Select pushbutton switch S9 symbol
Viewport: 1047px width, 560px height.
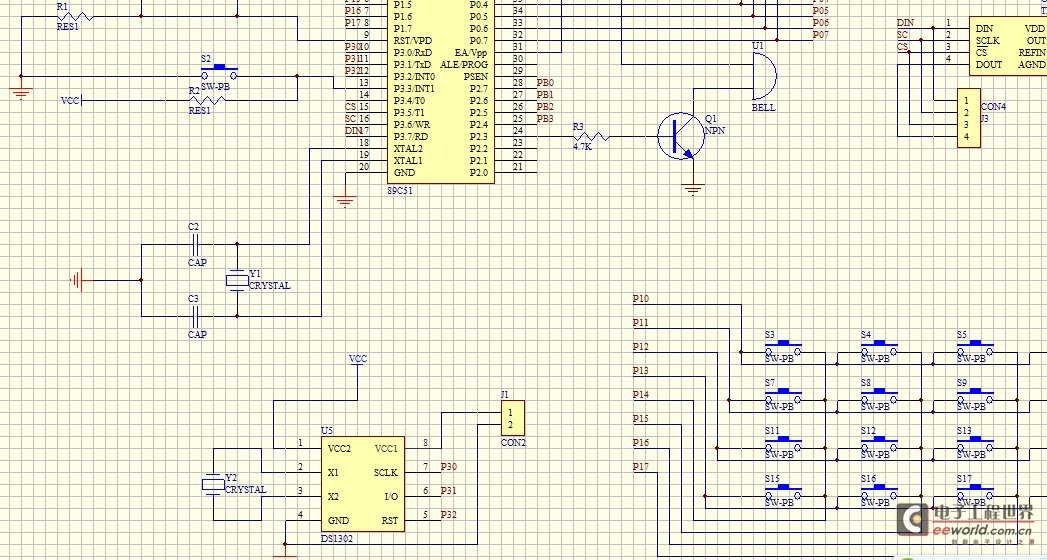pos(975,395)
